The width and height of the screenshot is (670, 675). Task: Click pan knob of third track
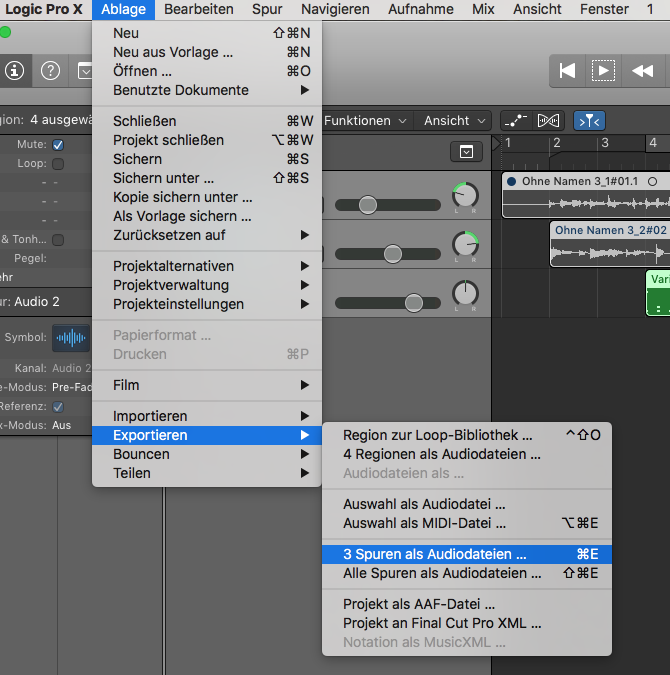point(465,294)
